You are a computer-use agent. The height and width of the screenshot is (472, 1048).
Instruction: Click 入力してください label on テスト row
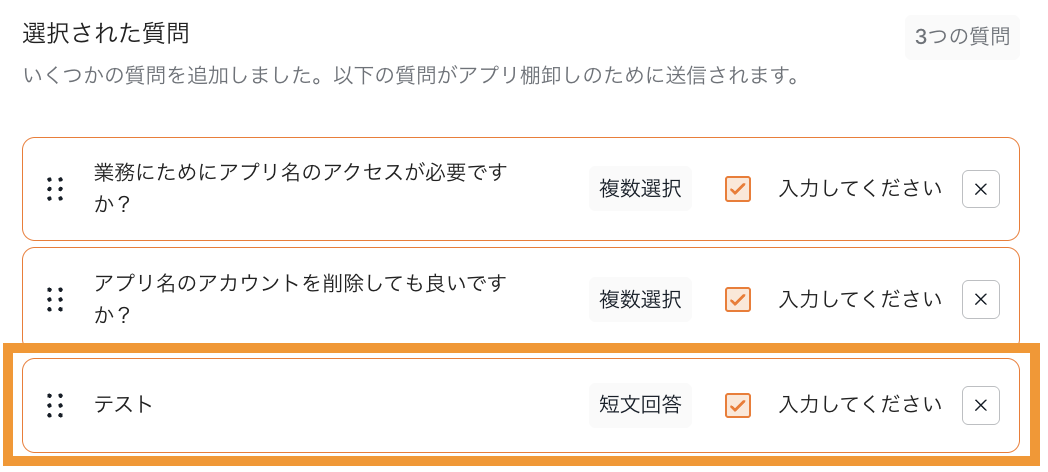860,405
